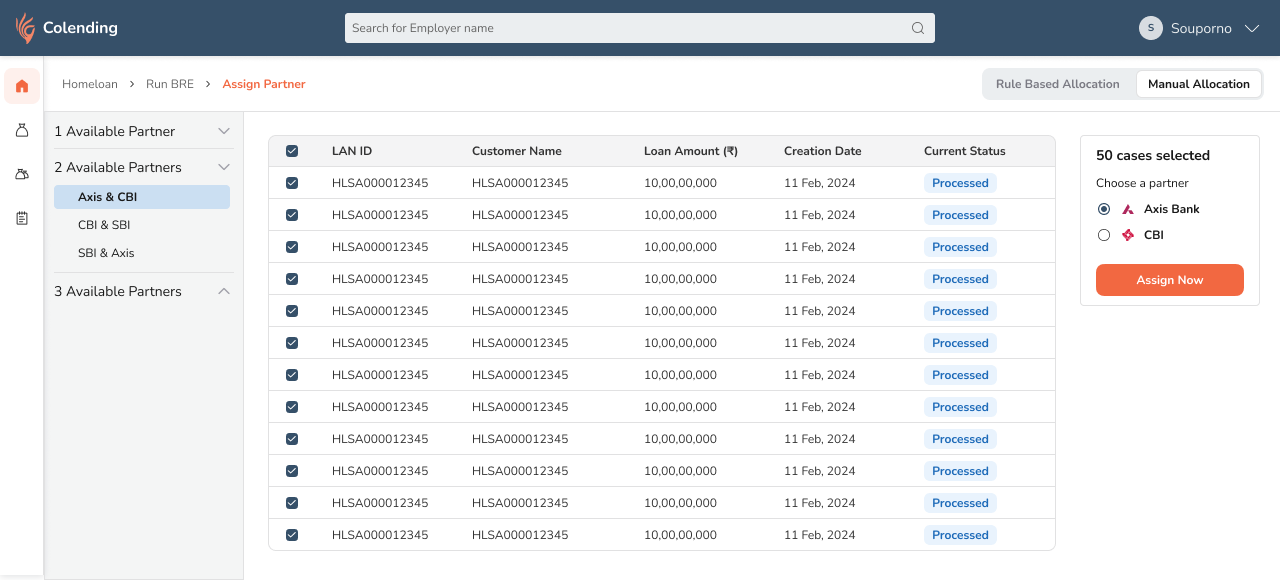1280x580 pixels.
Task: Switch to Manual Allocation tab
Action: click(1199, 84)
